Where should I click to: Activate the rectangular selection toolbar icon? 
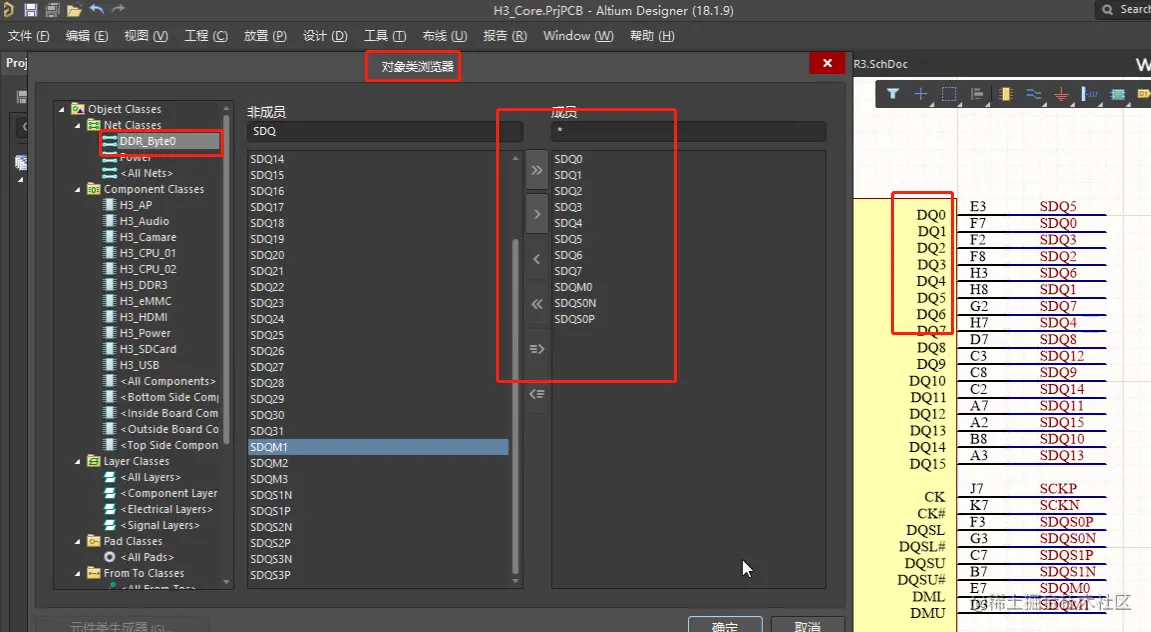948,95
